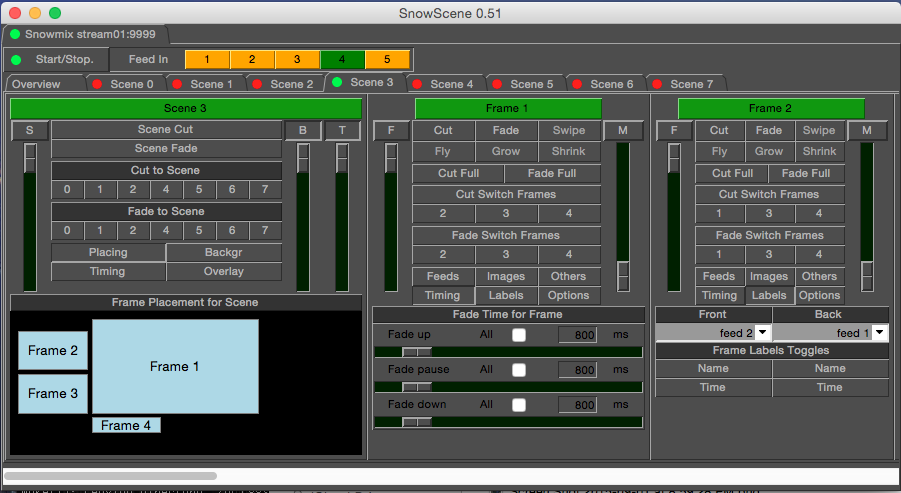Click Frame 2 F vertical slider
Image resolution: width=901 pixels, height=493 pixels.
pyautogui.click(x=674, y=217)
